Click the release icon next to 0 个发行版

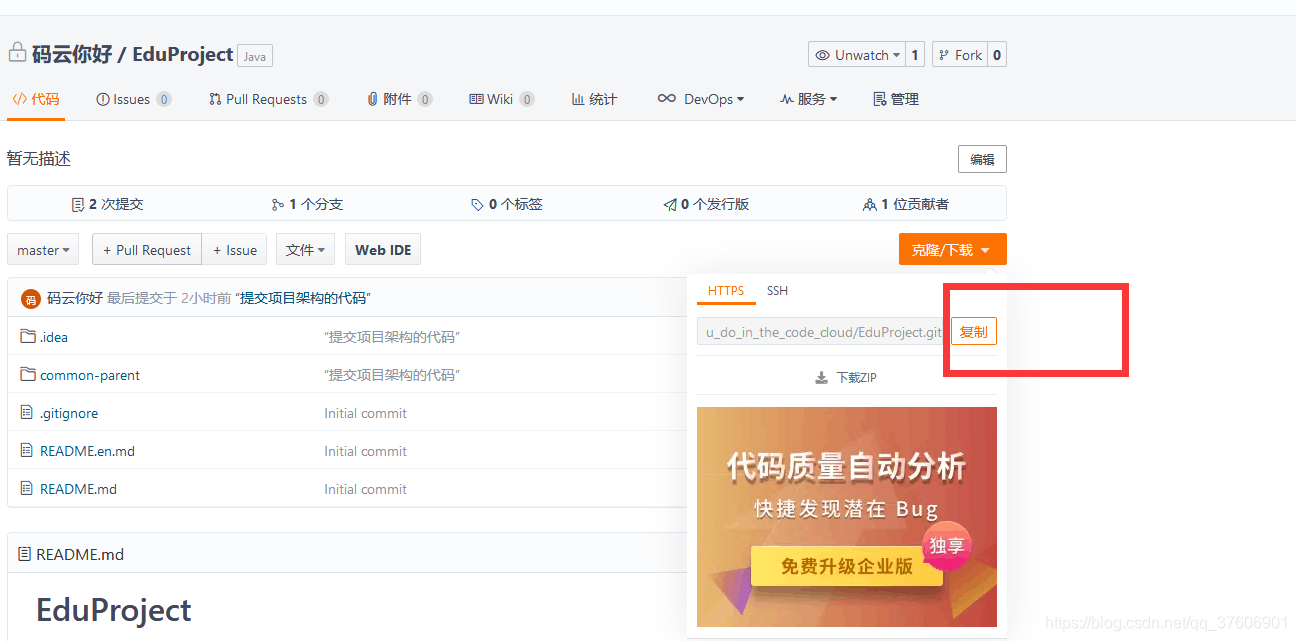(x=670, y=203)
